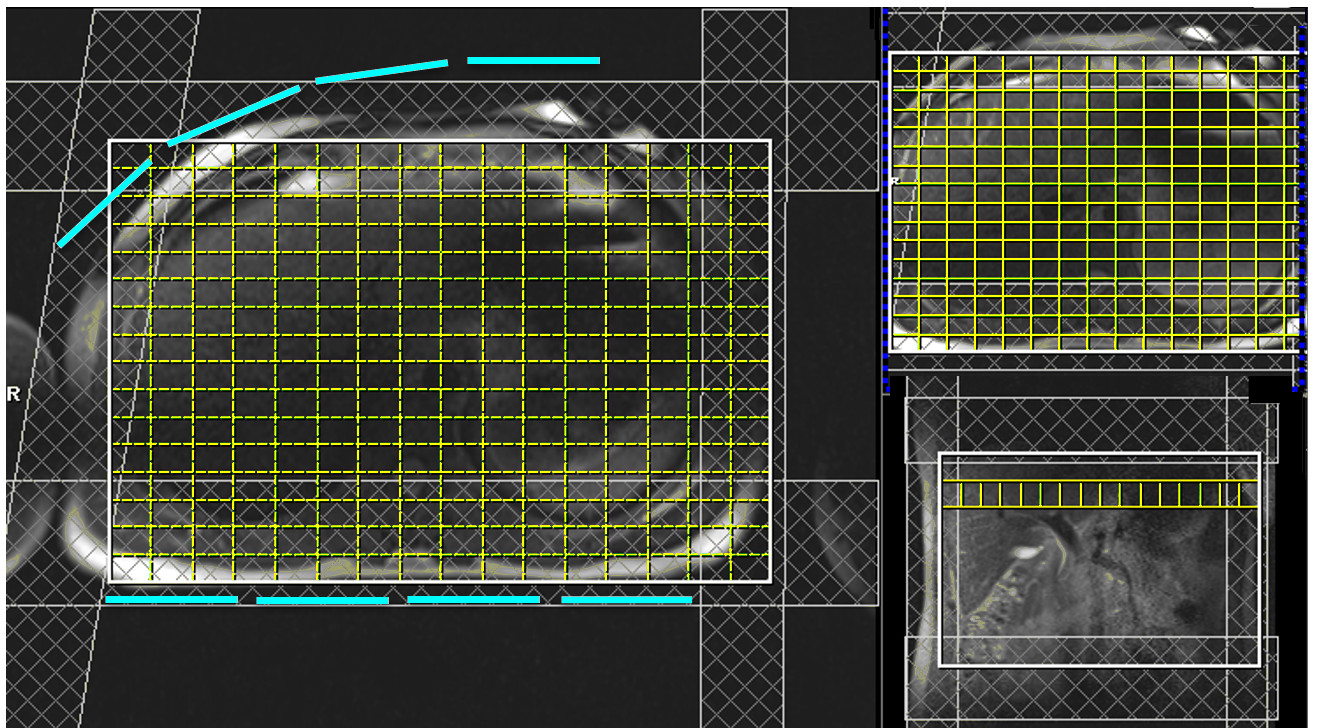This screenshot has height=728, width=1329.
Task: Click the top-left corner of main white box
Action: click(x=110, y=142)
